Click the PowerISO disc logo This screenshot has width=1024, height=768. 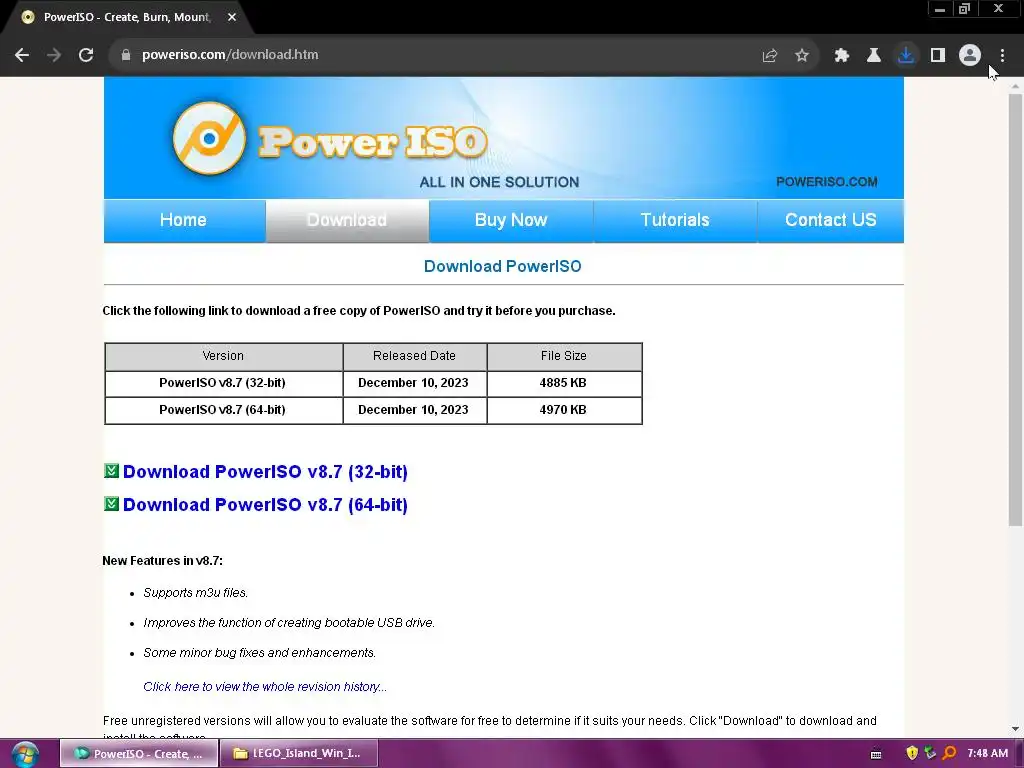click(x=209, y=138)
